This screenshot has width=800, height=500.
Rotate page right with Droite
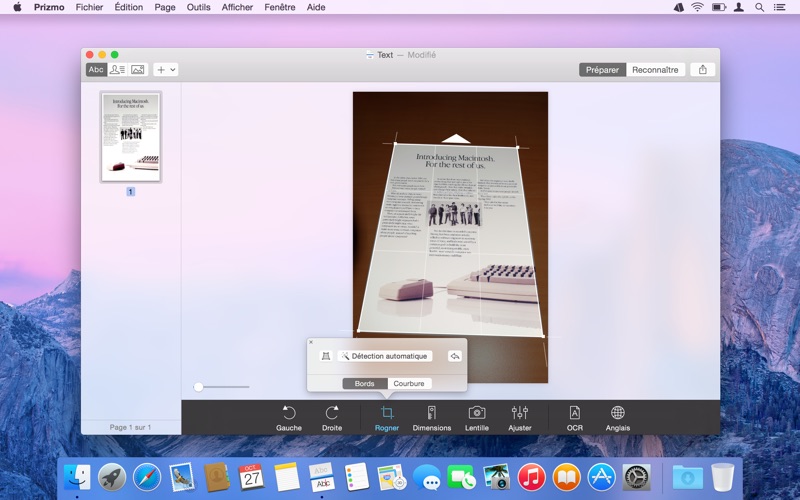pos(332,418)
